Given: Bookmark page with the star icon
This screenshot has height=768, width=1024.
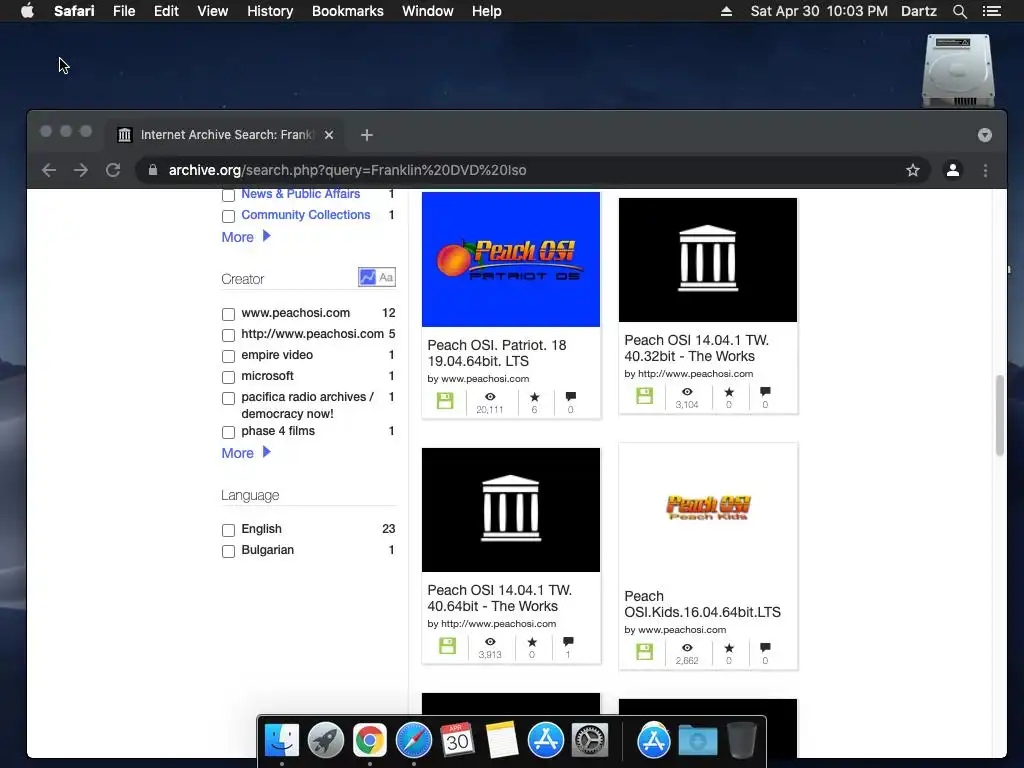Looking at the screenshot, I should tap(913, 170).
